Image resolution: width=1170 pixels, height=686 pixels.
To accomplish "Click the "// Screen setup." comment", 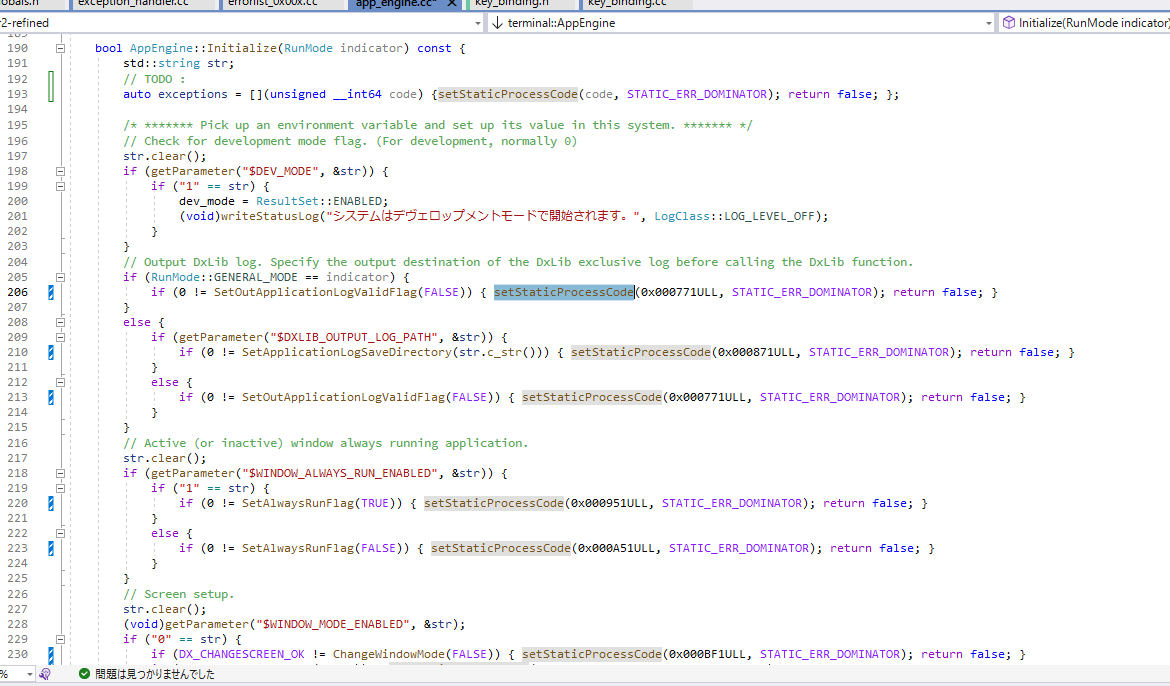I will [x=178, y=595].
